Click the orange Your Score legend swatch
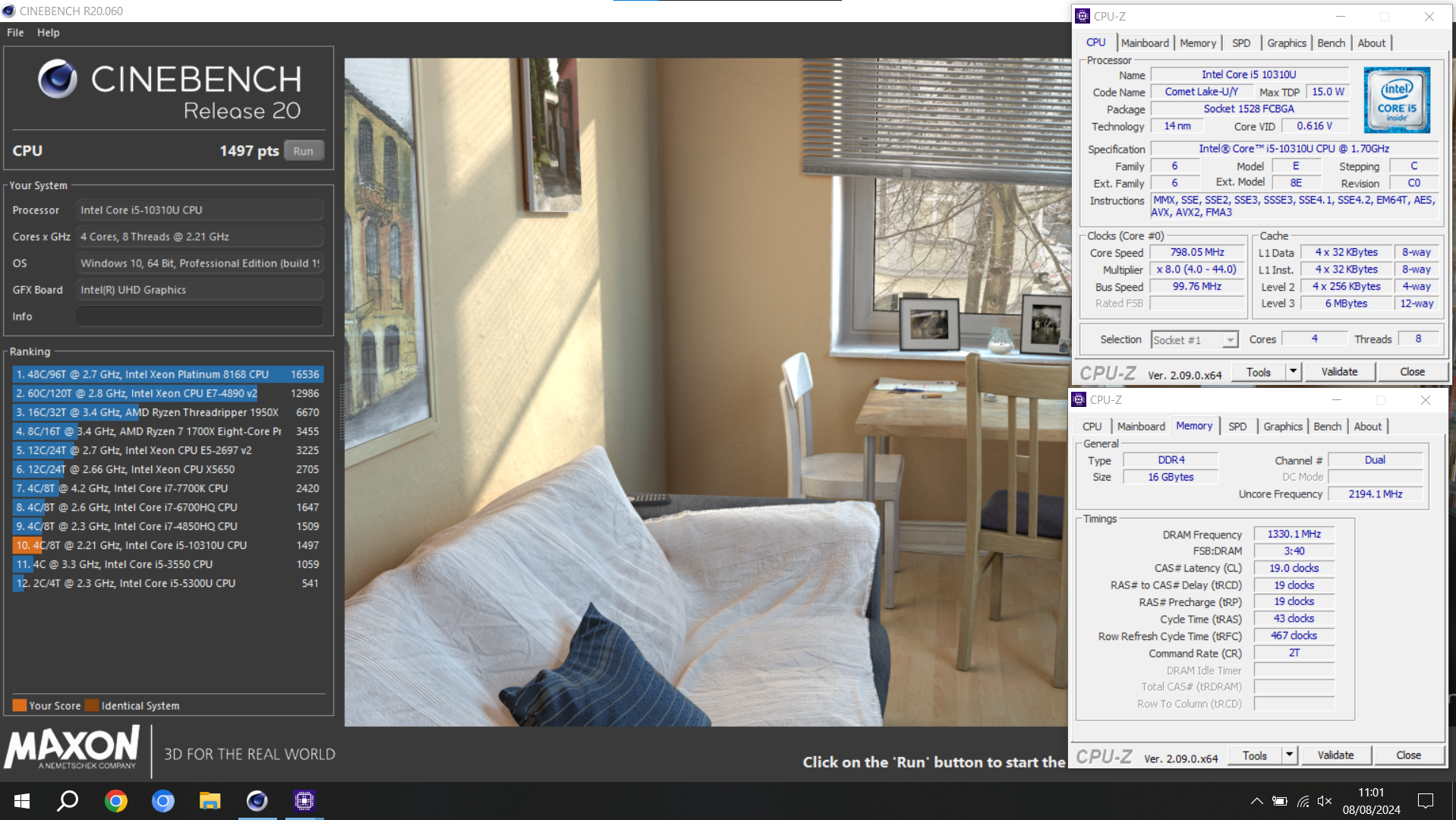Screen dimensions: 1456x820 [x=20, y=705]
